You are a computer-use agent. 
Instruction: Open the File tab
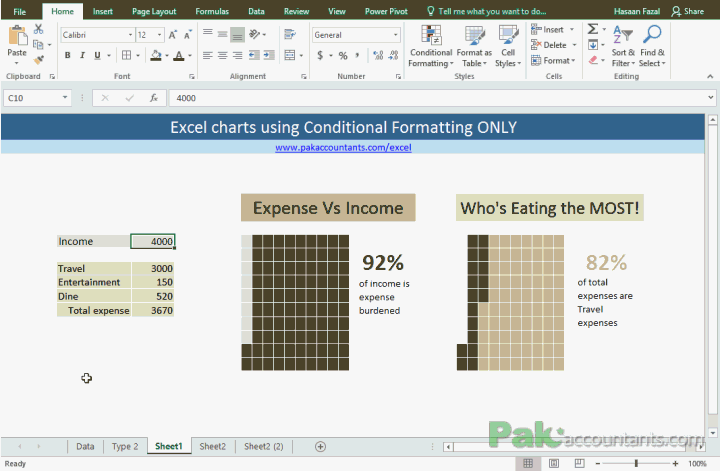19,11
